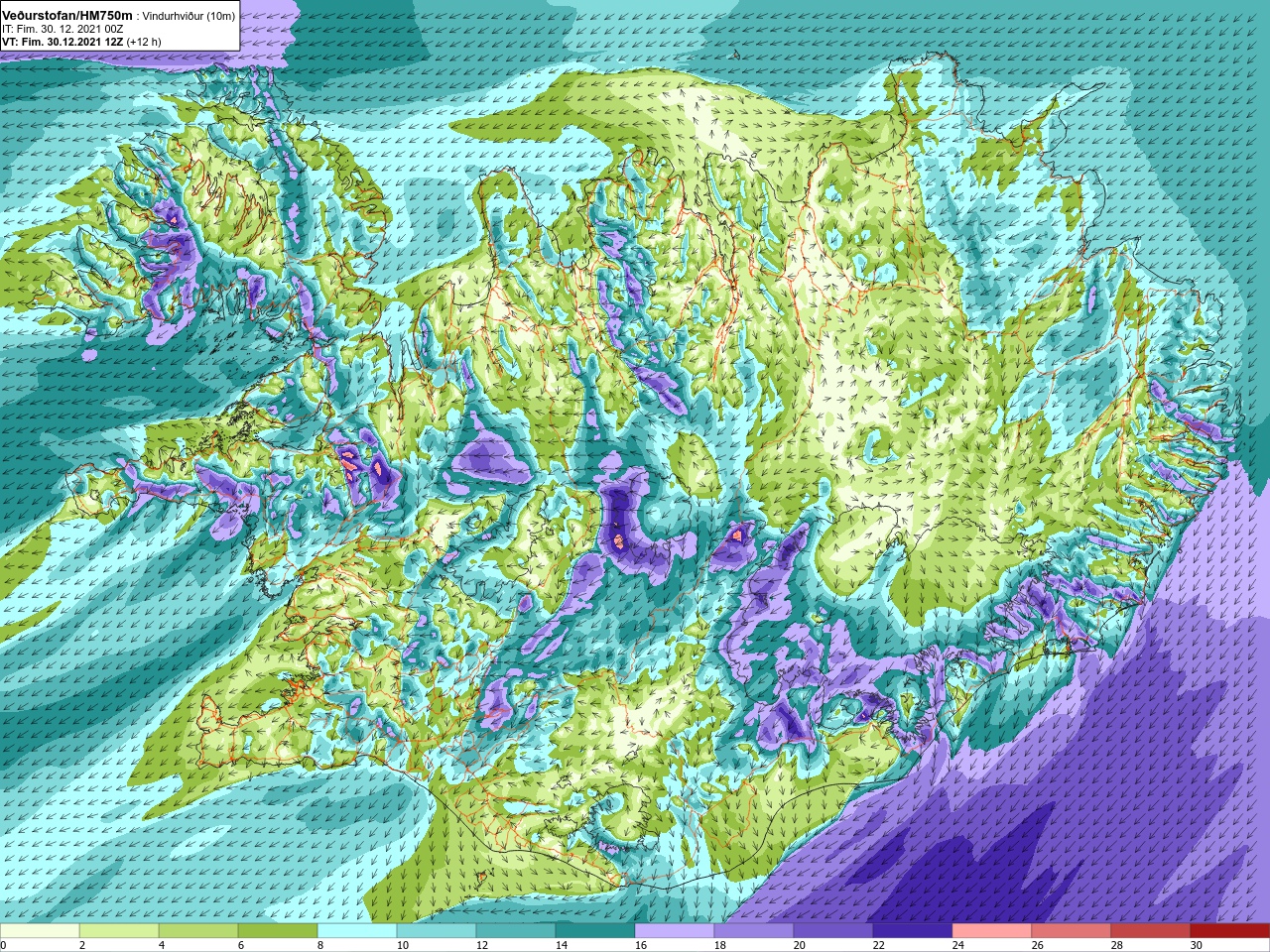The width and height of the screenshot is (1270, 952).
Task: Select the IT: Fim. 30. 12. 2021 00Z line
Action: coord(63,29)
